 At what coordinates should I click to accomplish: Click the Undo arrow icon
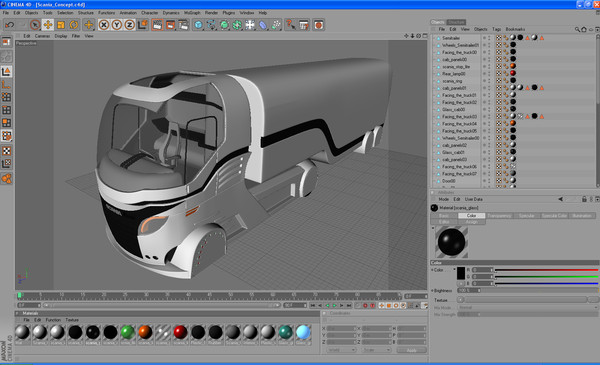point(10,25)
